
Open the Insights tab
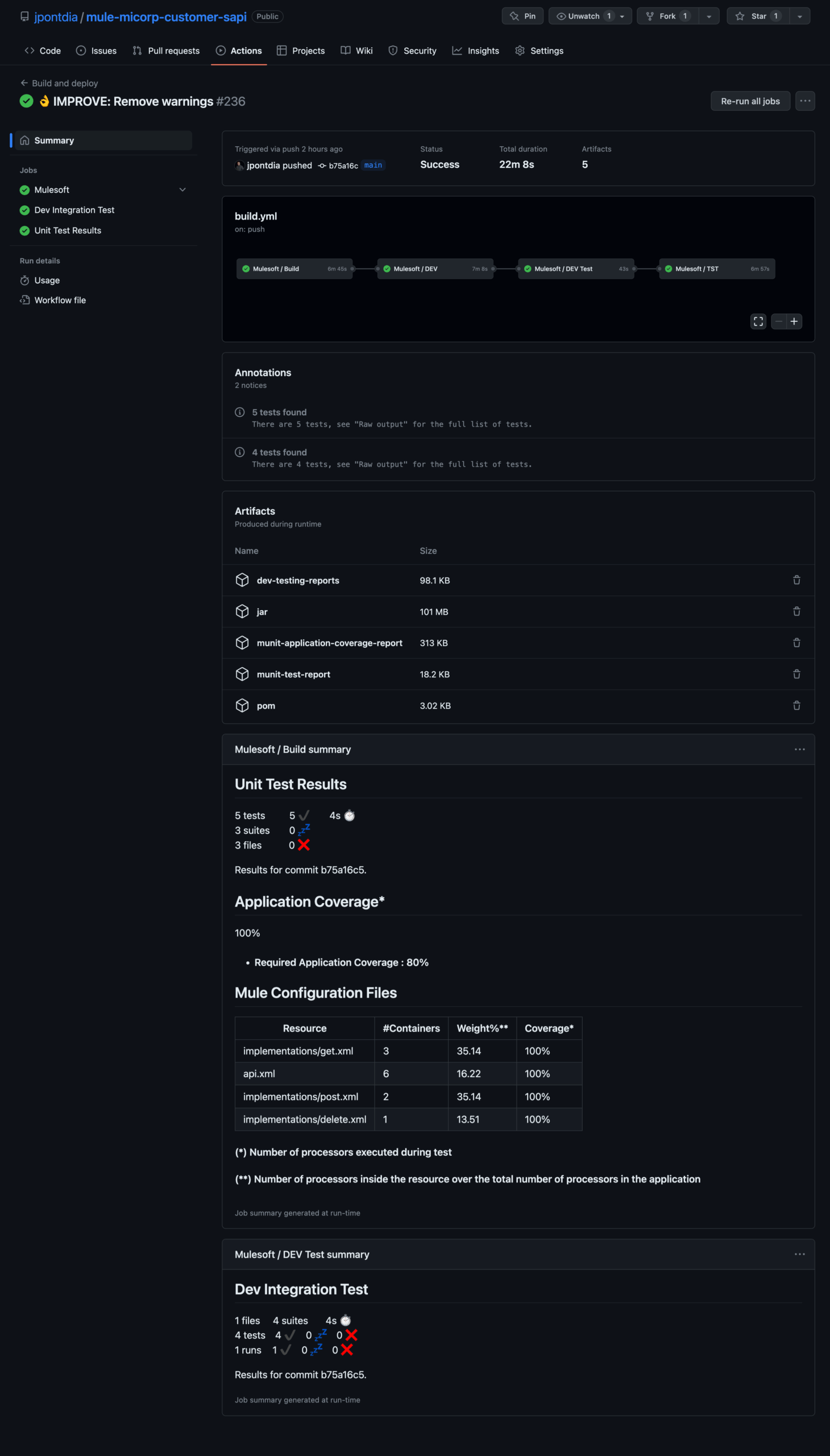(475, 51)
